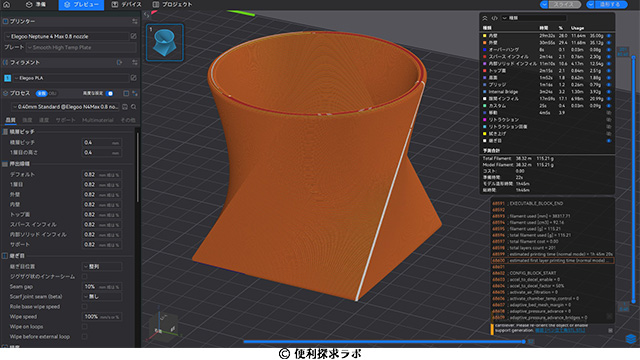Click the slice plate button

coord(564,4)
